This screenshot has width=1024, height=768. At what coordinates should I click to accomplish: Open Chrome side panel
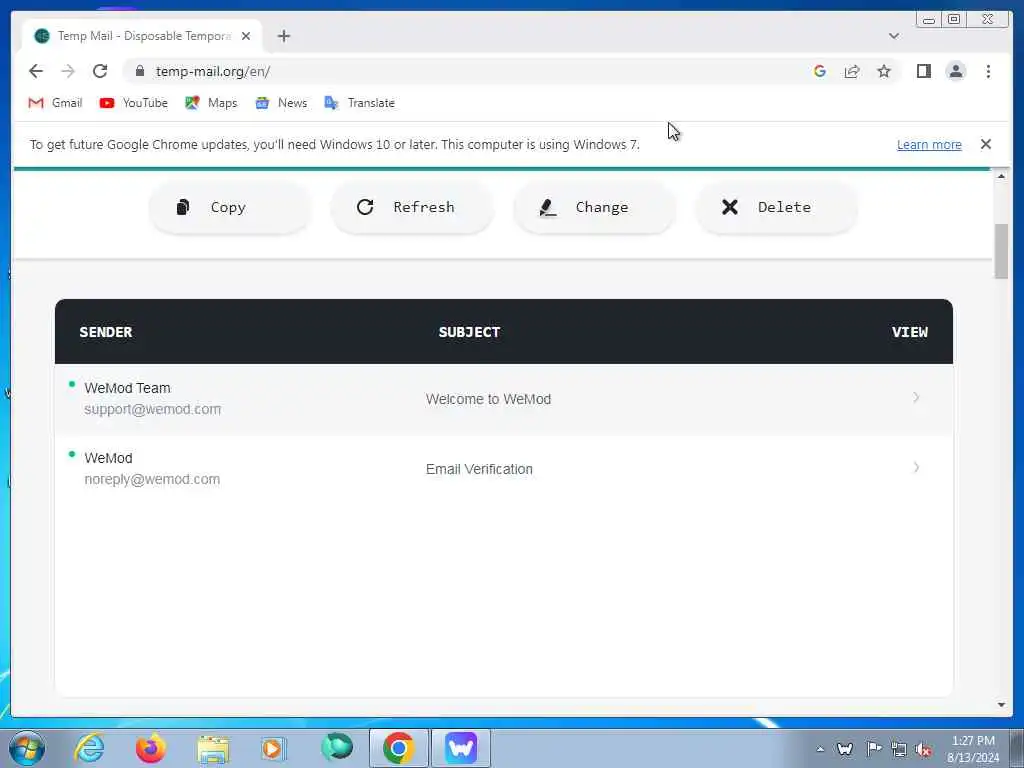pyautogui.click(x=923, y=71)
